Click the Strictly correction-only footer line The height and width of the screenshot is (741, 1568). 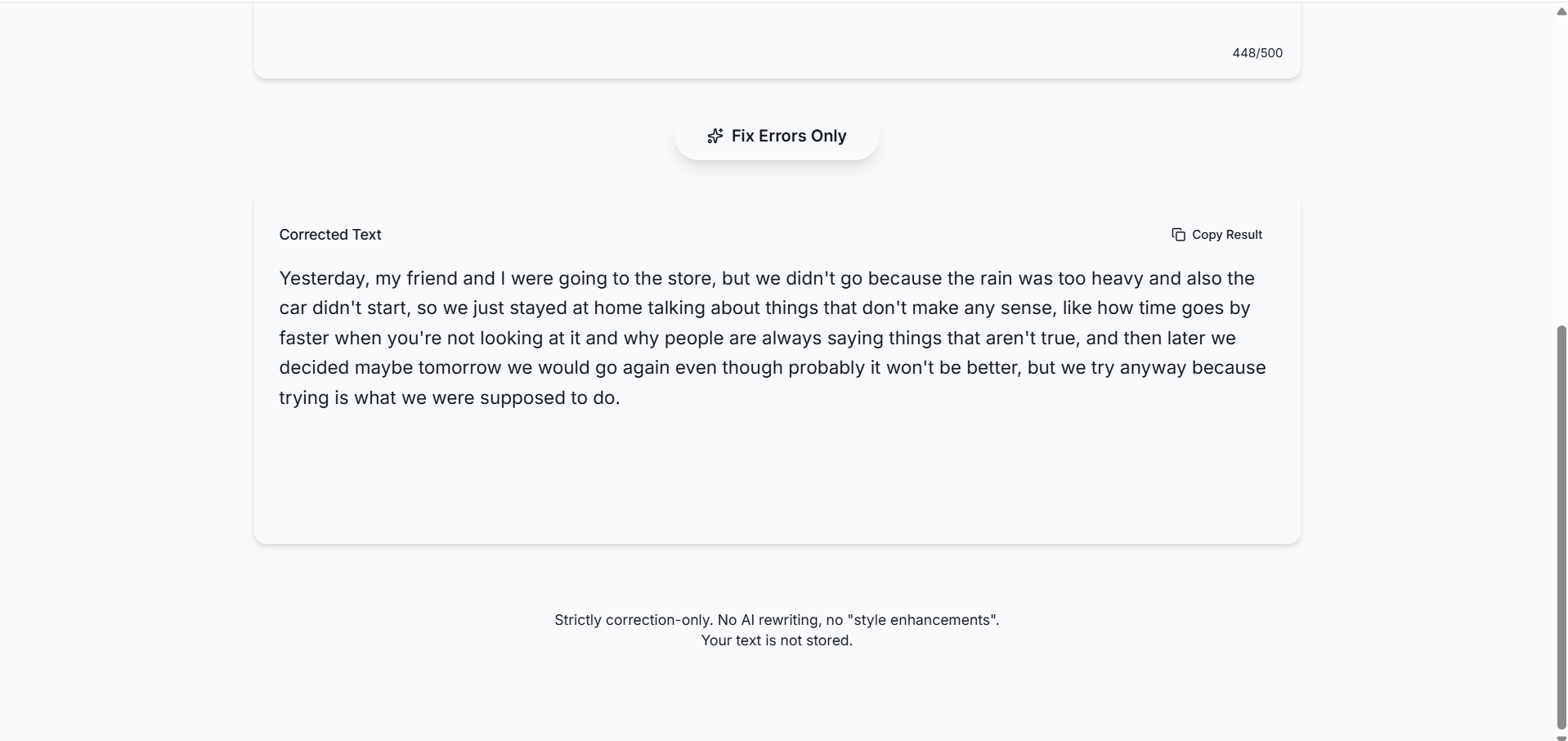[x=776, y=620]
